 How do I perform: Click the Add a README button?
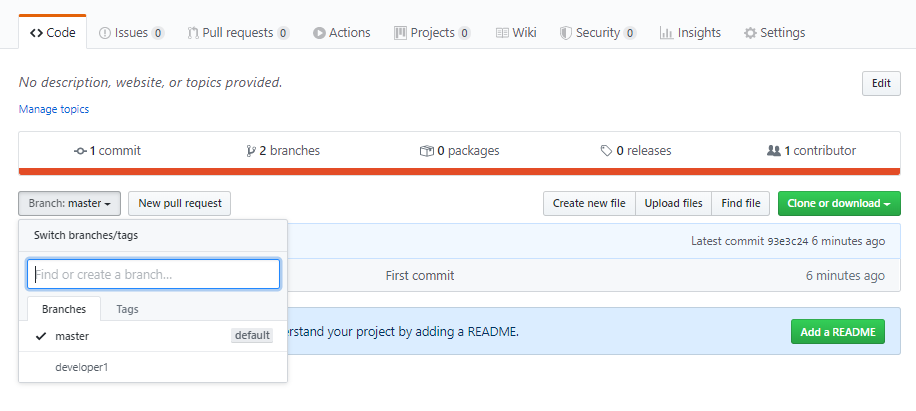[x=837, y=332]
